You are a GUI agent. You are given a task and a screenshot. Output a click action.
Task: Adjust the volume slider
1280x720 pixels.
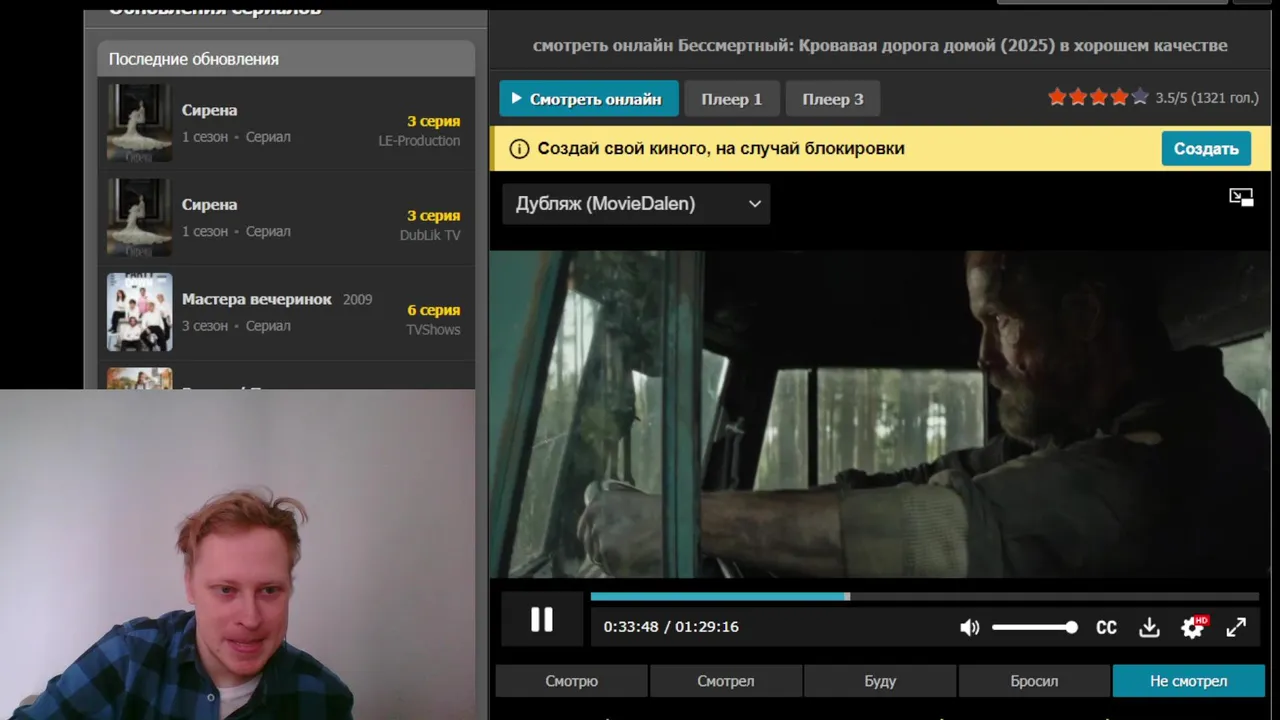click(x=1034, y=628)
